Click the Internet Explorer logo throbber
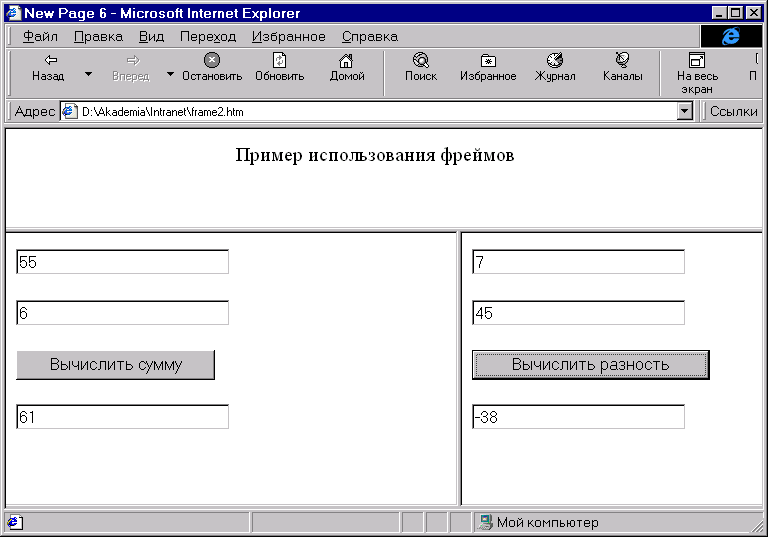 [731, 36]
